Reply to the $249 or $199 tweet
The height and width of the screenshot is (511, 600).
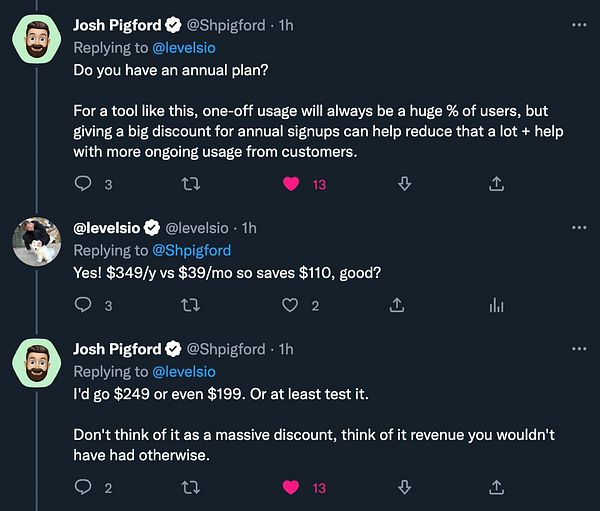pos(84,487)
